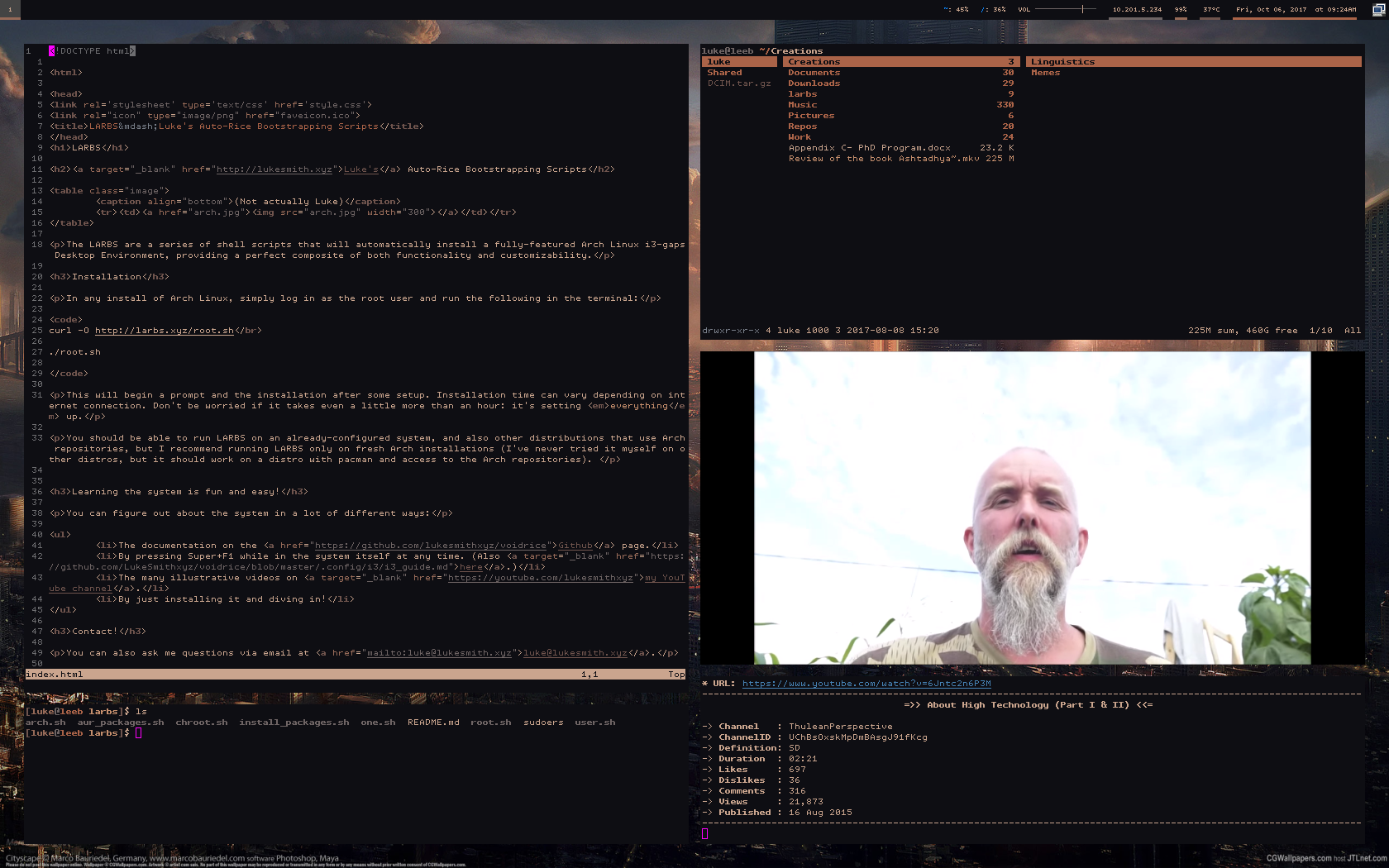Open the Memes folder in preview column

click(x=1045, y=73)
